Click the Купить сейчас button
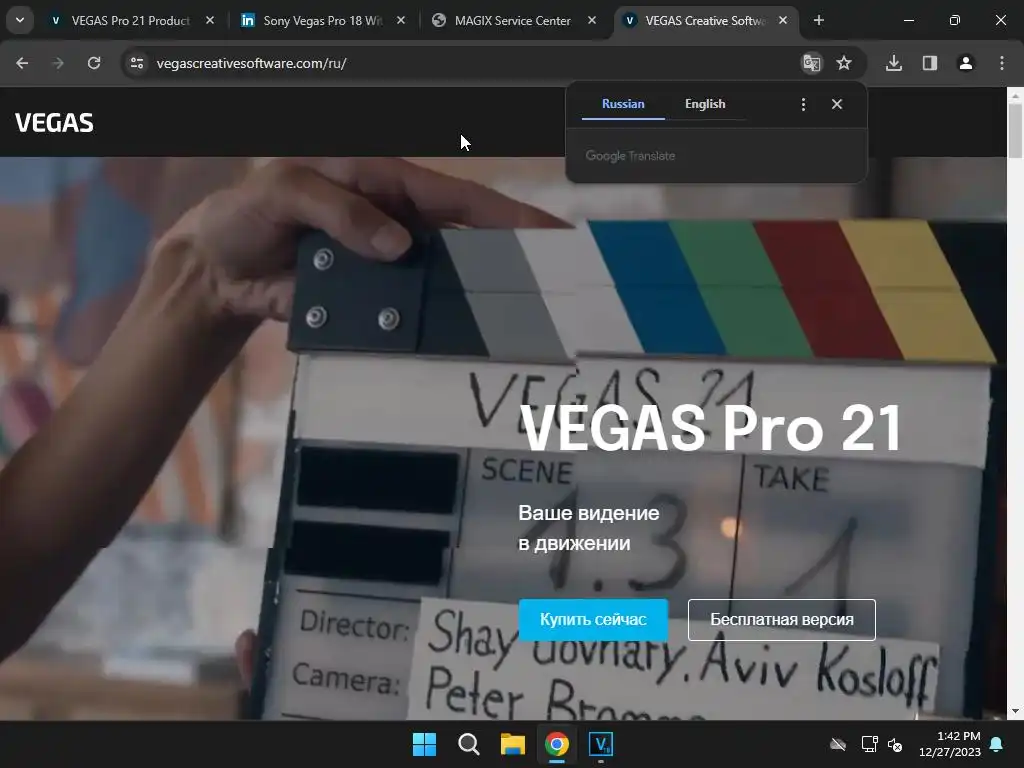 click(x=593, y=620)
